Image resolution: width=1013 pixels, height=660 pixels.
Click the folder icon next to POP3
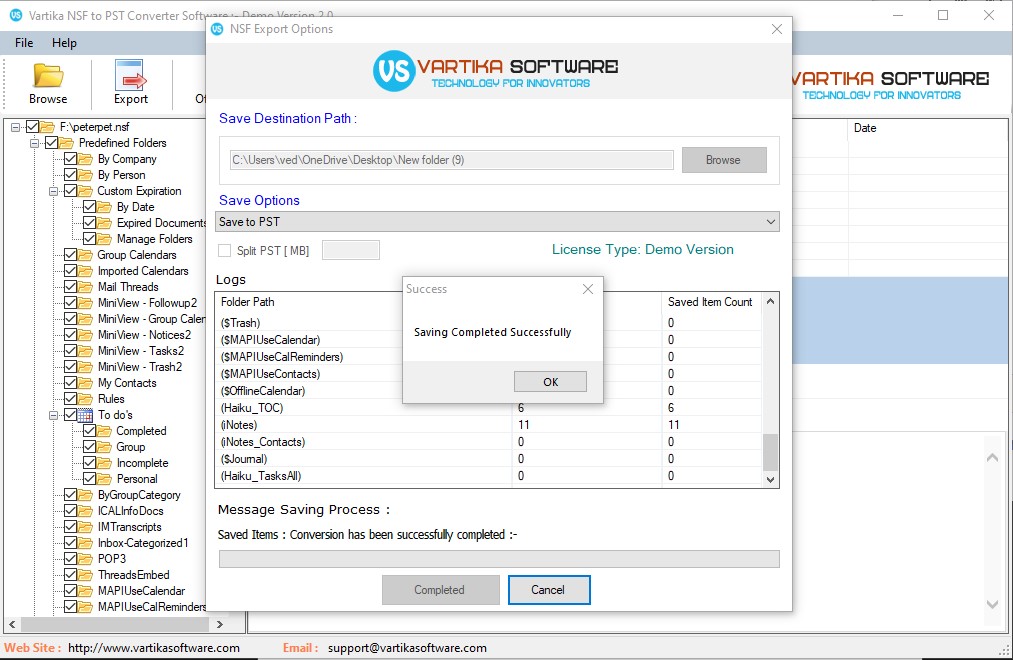(85, 559)
